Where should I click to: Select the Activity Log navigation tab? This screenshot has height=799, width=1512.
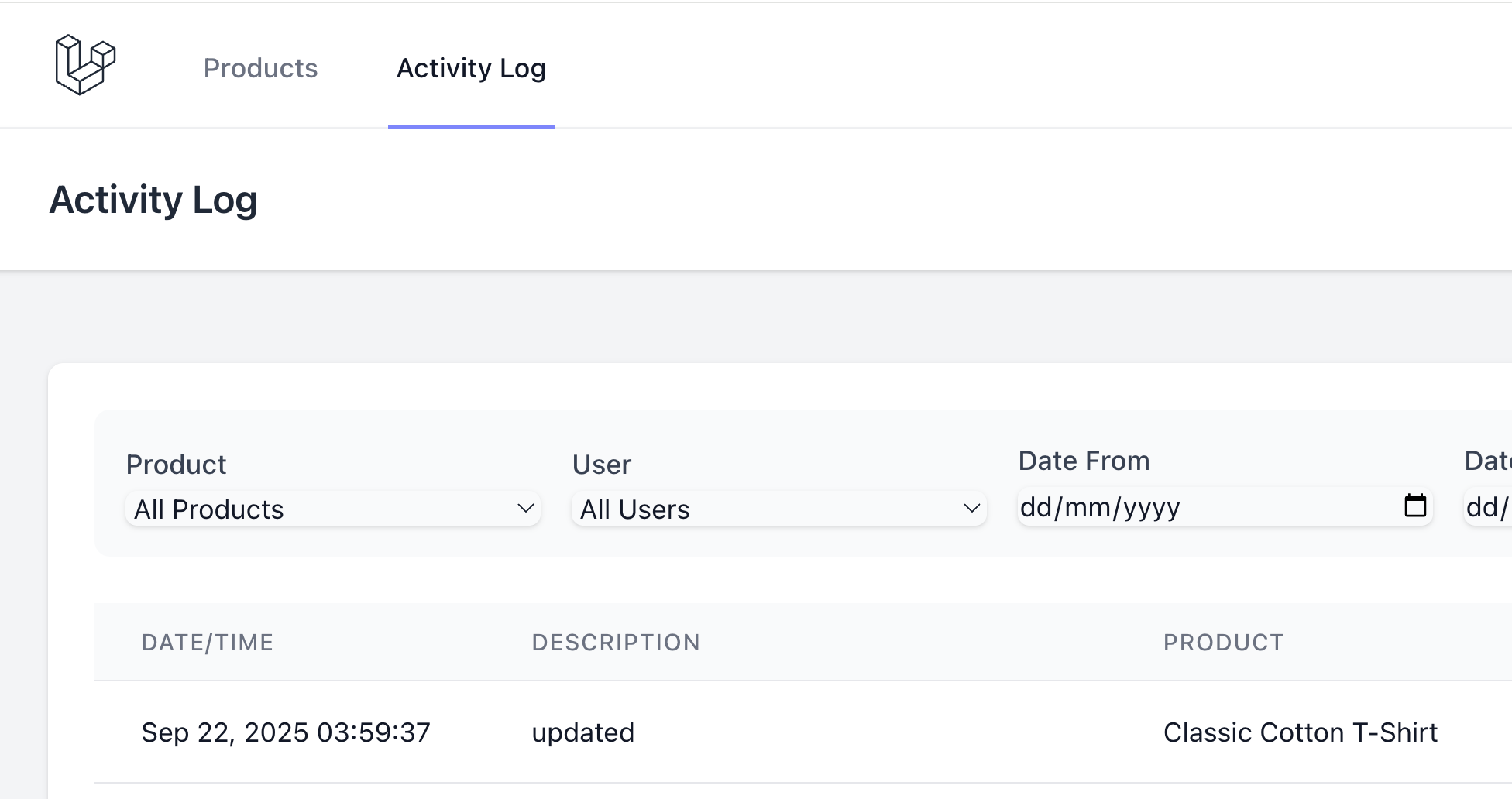click(471, 68)
